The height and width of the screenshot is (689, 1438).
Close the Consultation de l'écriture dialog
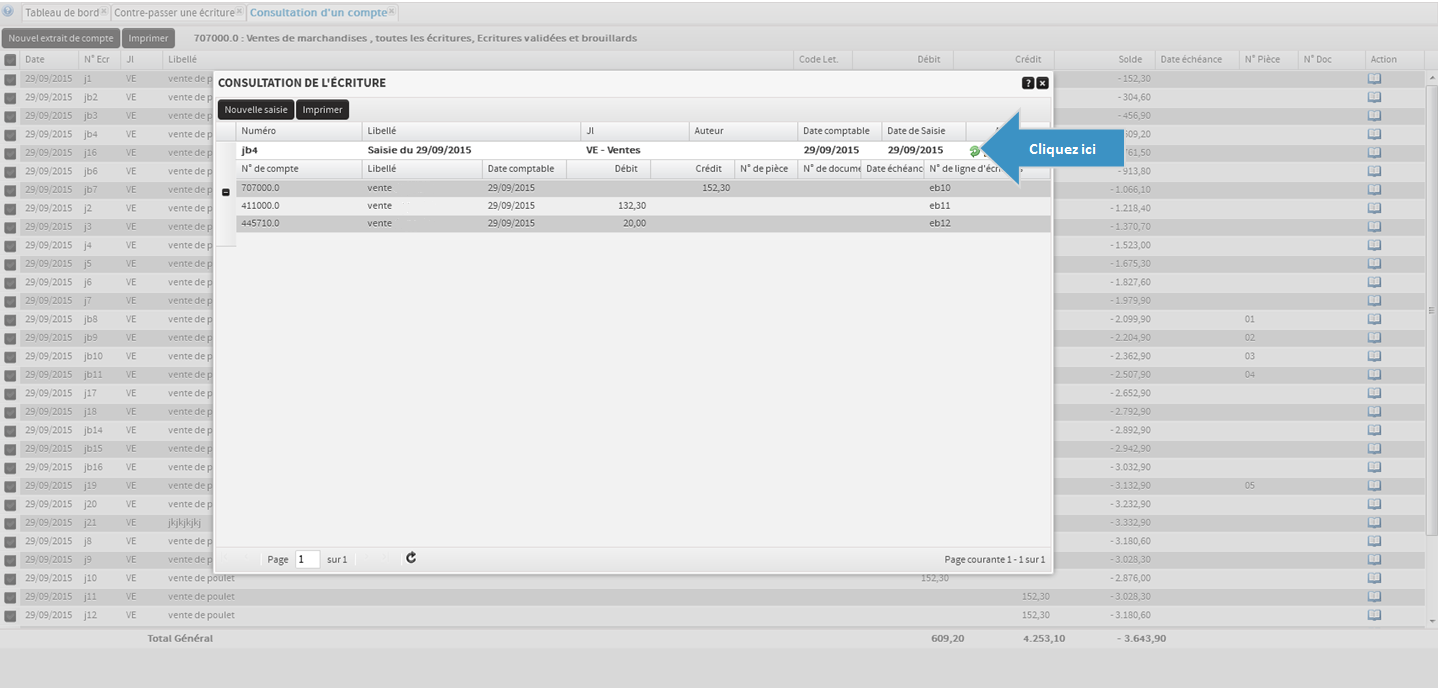click(1042, 83)
